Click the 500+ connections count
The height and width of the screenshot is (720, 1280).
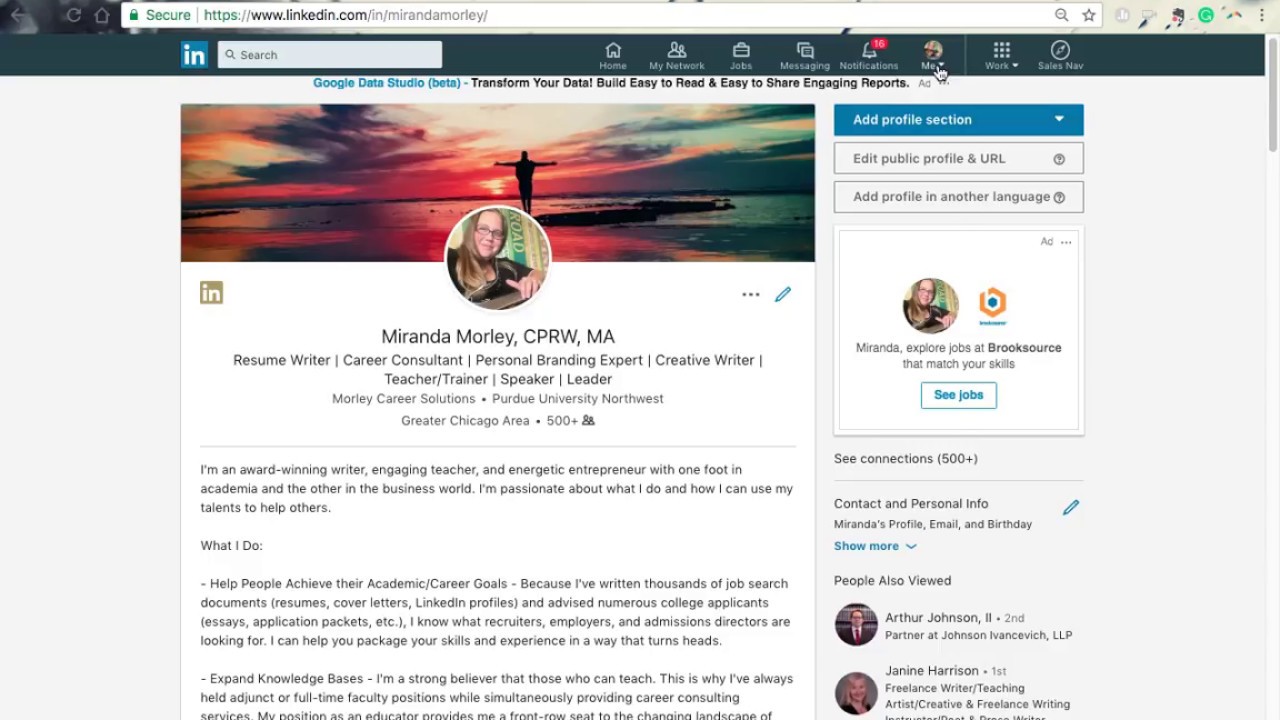click(x=570, y=421)
